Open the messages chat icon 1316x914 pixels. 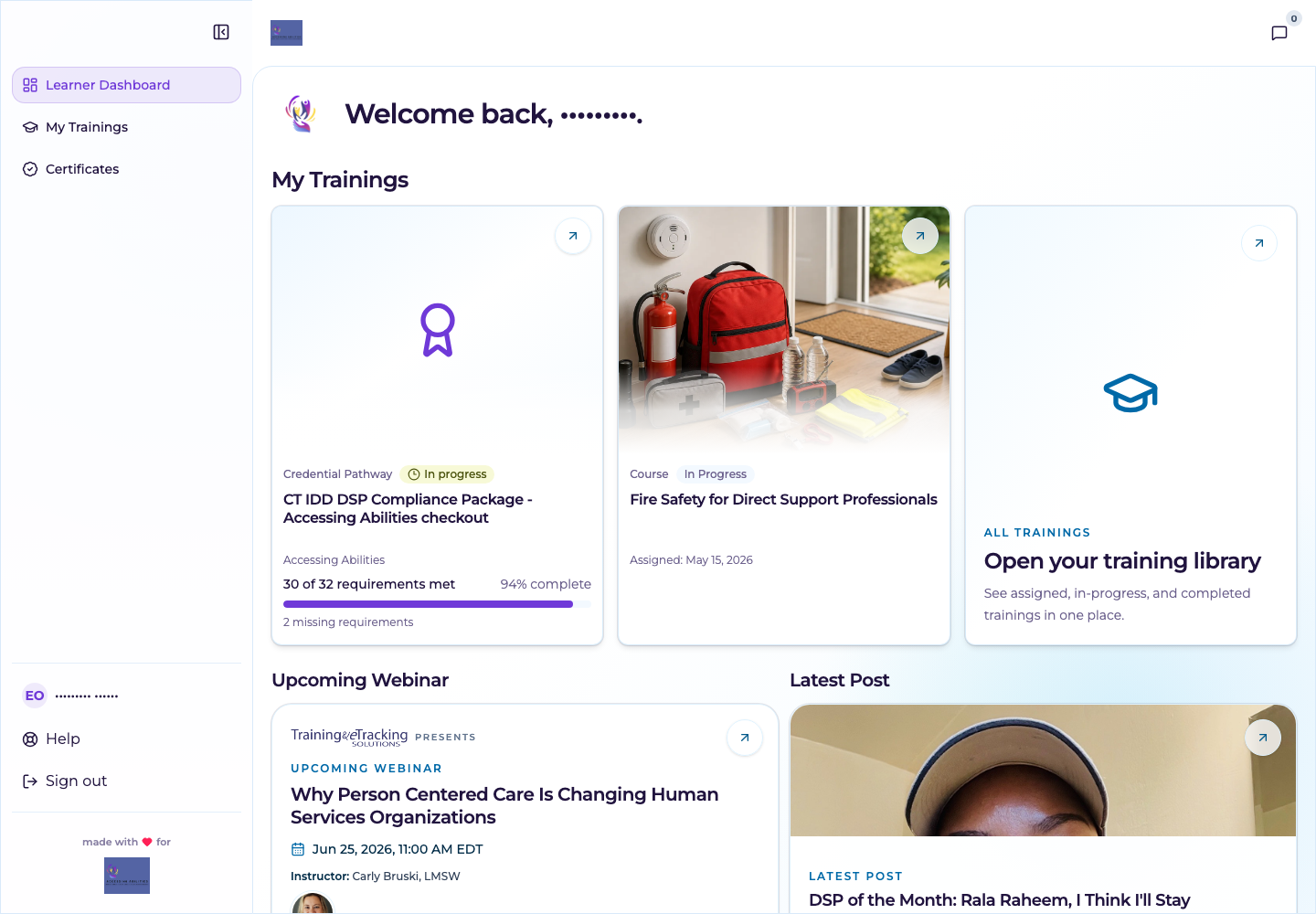(x=1279, y=33)
